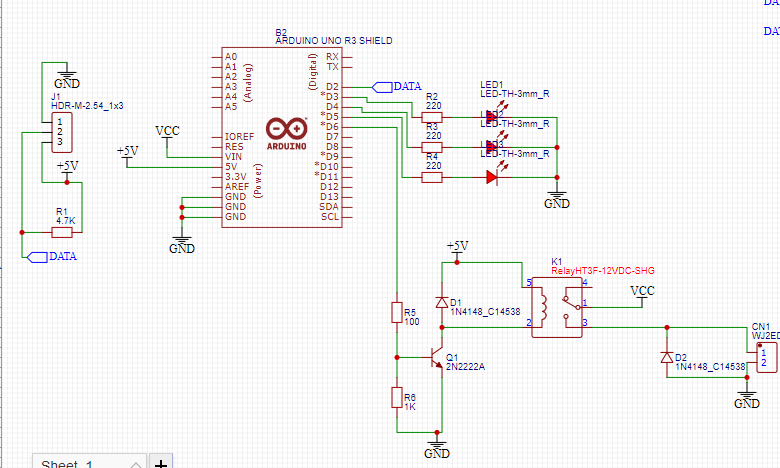Click the 2N2222A part name

[x=466, y=367]
